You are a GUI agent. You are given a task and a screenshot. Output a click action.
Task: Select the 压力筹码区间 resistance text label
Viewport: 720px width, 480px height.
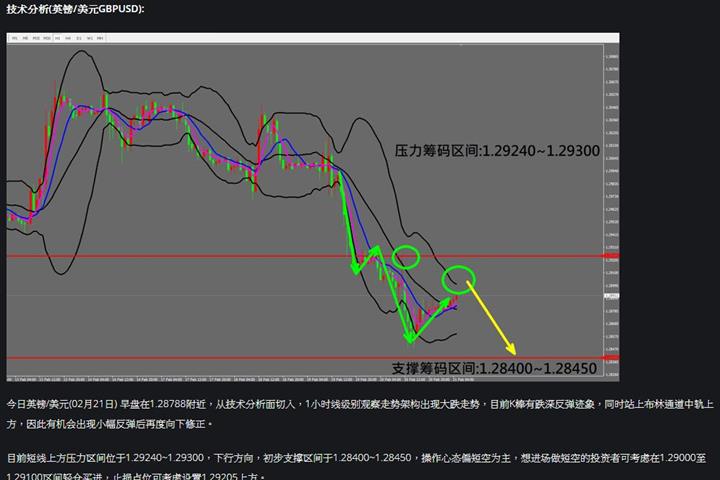pyautogui.click(x=497, y=151)
